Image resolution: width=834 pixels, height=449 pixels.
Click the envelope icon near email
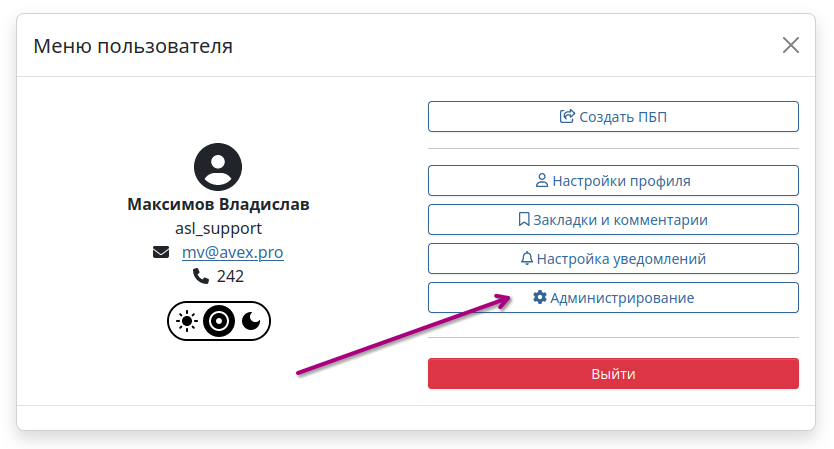(x=161, y=252)
